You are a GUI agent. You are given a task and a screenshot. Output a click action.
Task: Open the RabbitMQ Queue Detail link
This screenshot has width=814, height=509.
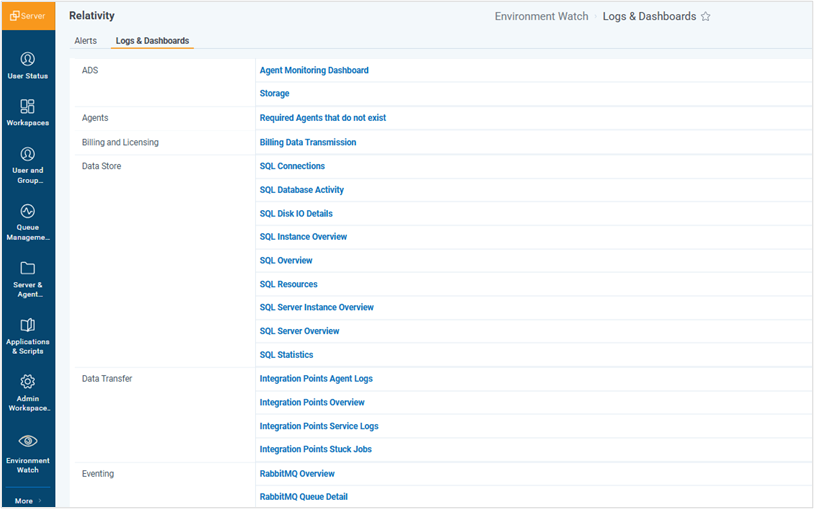(x=304, y=497)
